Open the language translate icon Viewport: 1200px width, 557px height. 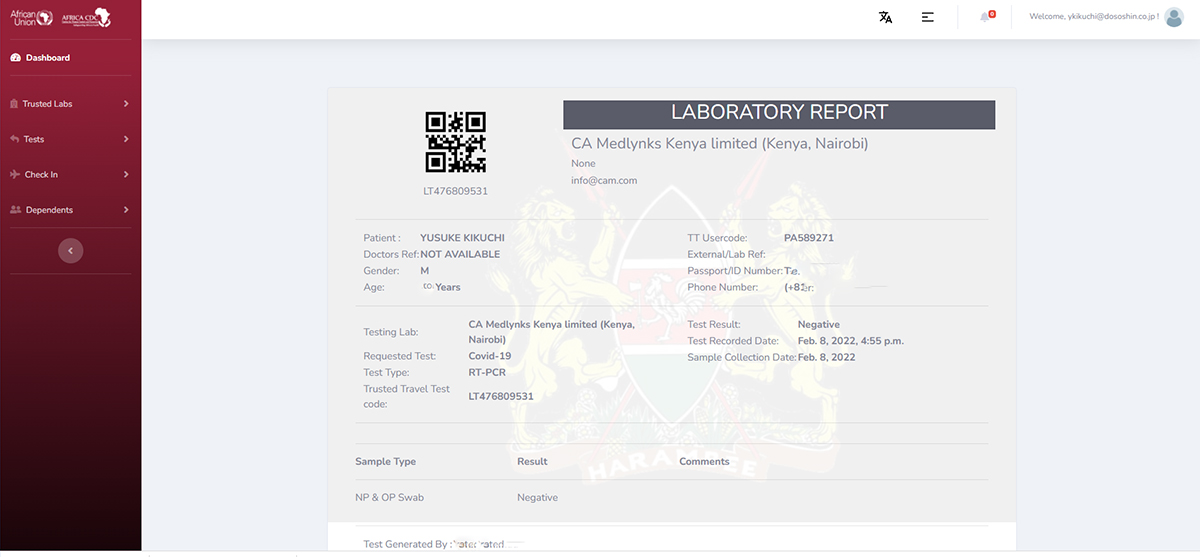[x=885, y=17]
